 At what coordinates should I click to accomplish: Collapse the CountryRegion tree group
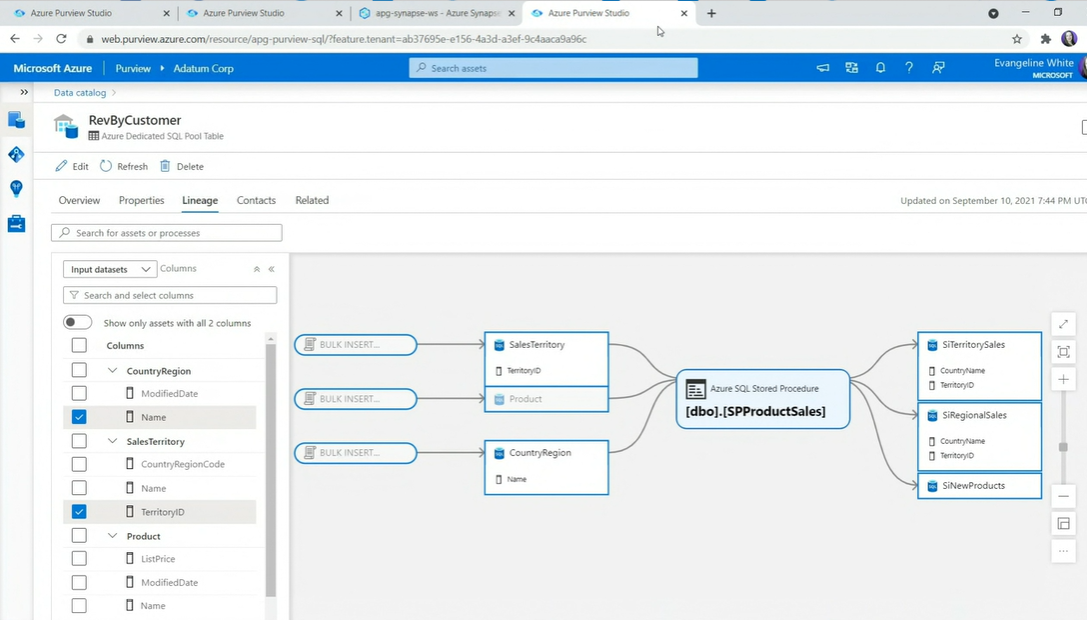[112, 371]
